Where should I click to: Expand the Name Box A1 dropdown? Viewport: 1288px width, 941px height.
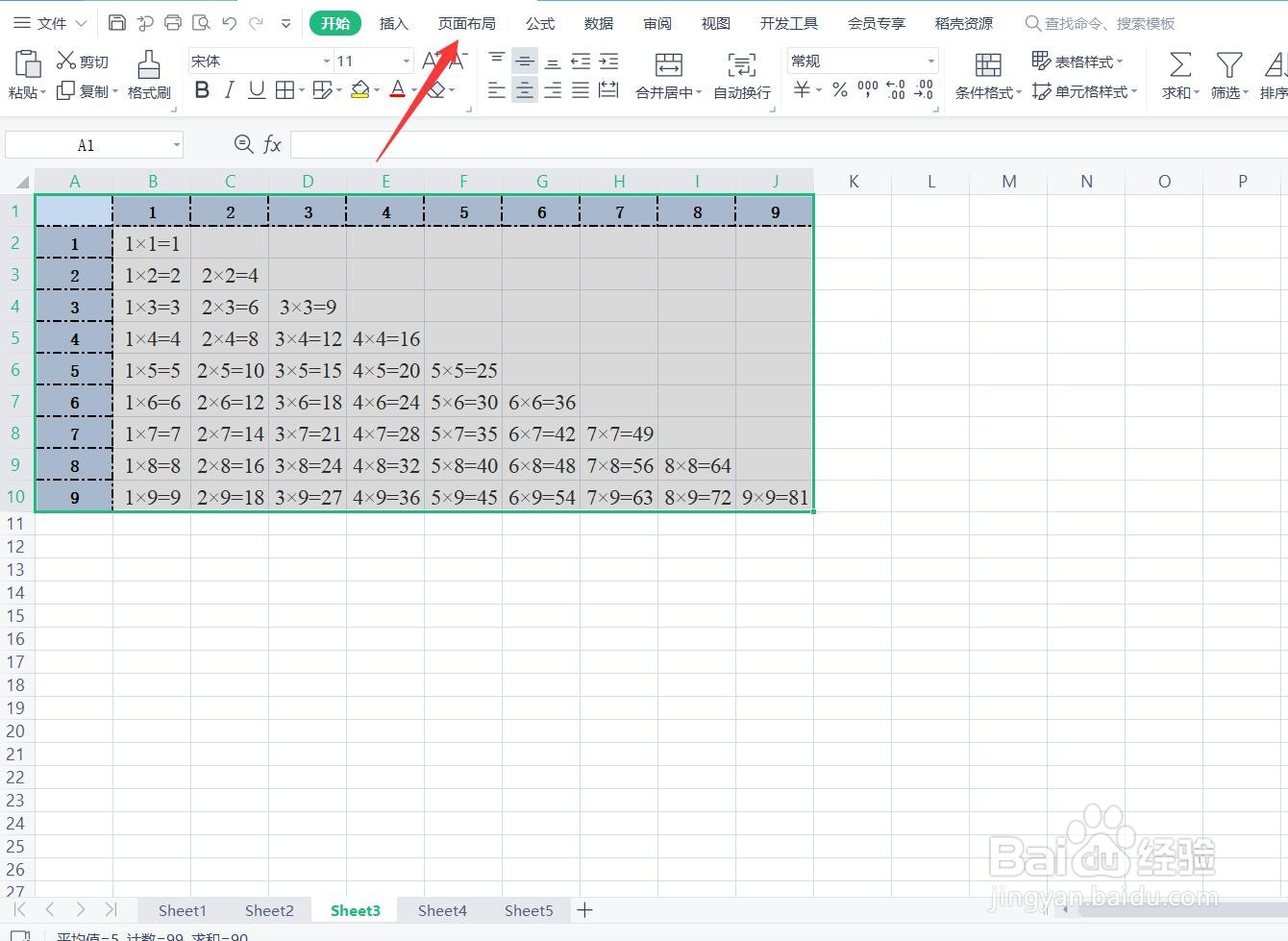click(177, 145)
